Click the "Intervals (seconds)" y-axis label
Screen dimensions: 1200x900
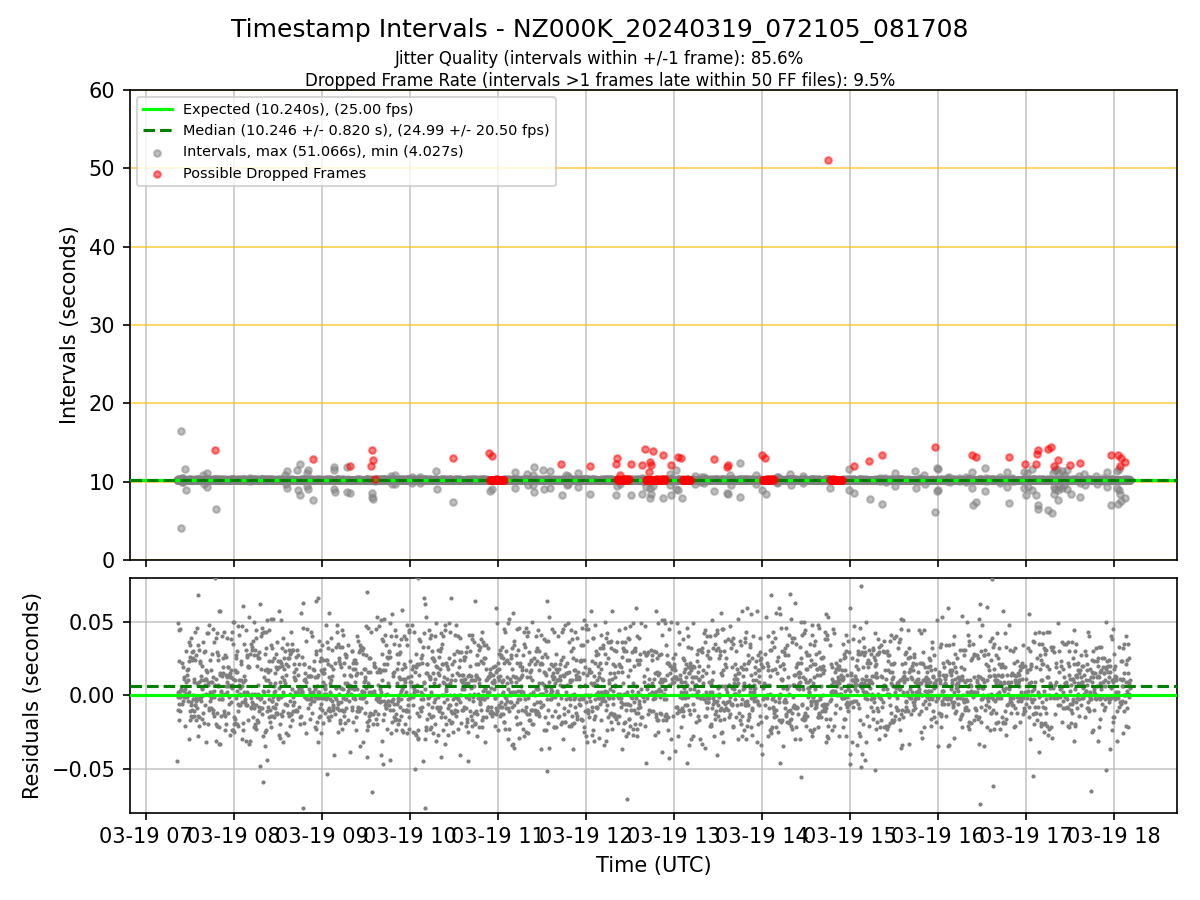[68, 325]
